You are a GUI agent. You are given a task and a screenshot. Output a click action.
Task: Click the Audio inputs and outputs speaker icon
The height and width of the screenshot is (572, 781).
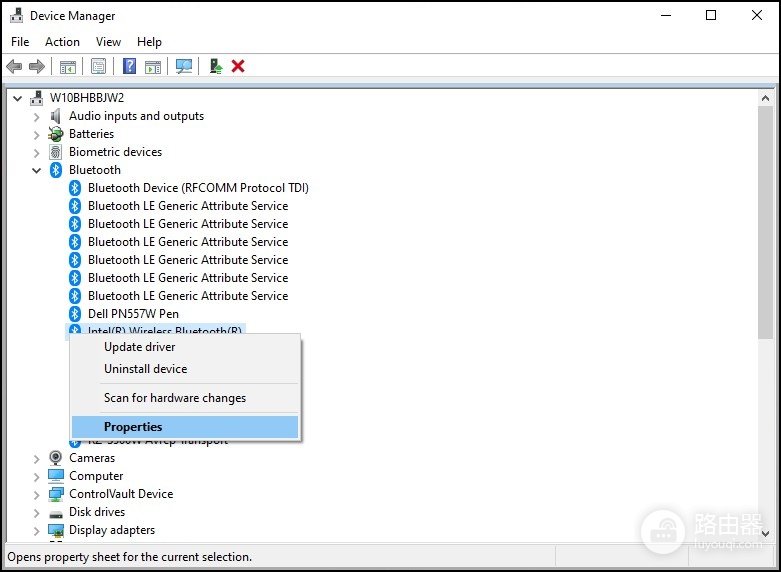[55, 116]
